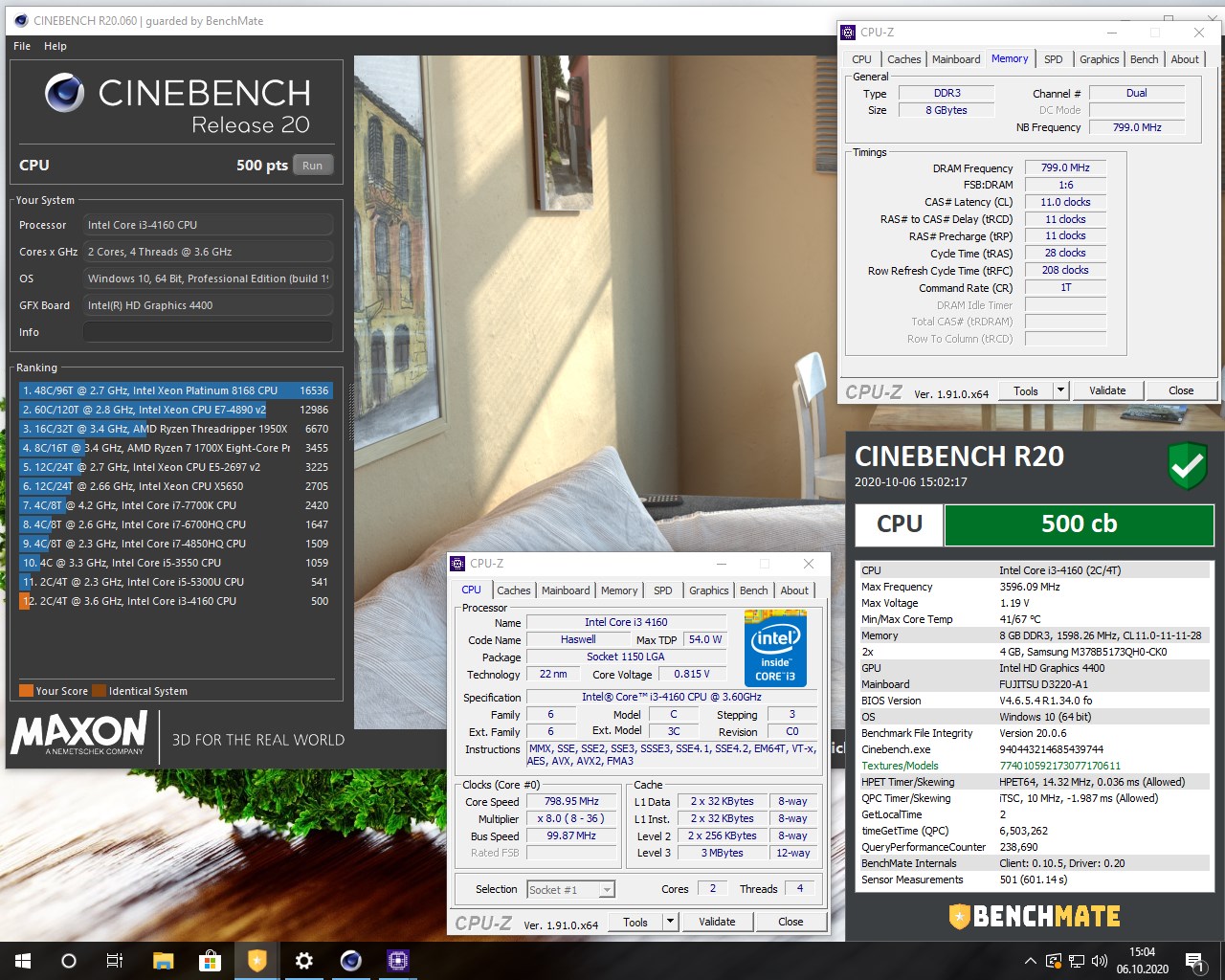Image resolution: width=1225 pixels, height=980 pixels.
Task: Click the CPU-Z title bar icon of Memory window
Action: (x=848, y=32)
